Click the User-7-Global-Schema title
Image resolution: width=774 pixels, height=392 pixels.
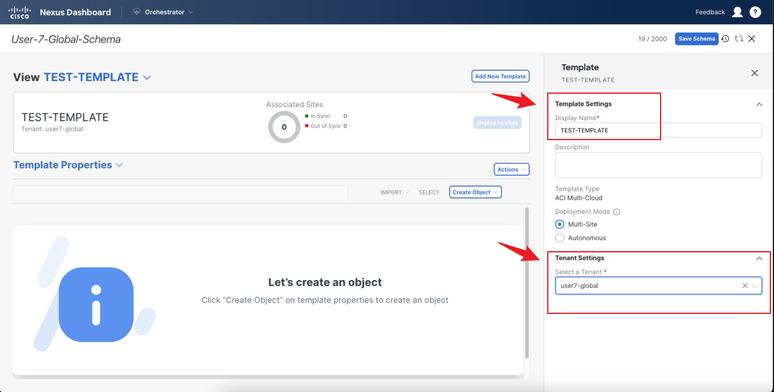(66, 39)
